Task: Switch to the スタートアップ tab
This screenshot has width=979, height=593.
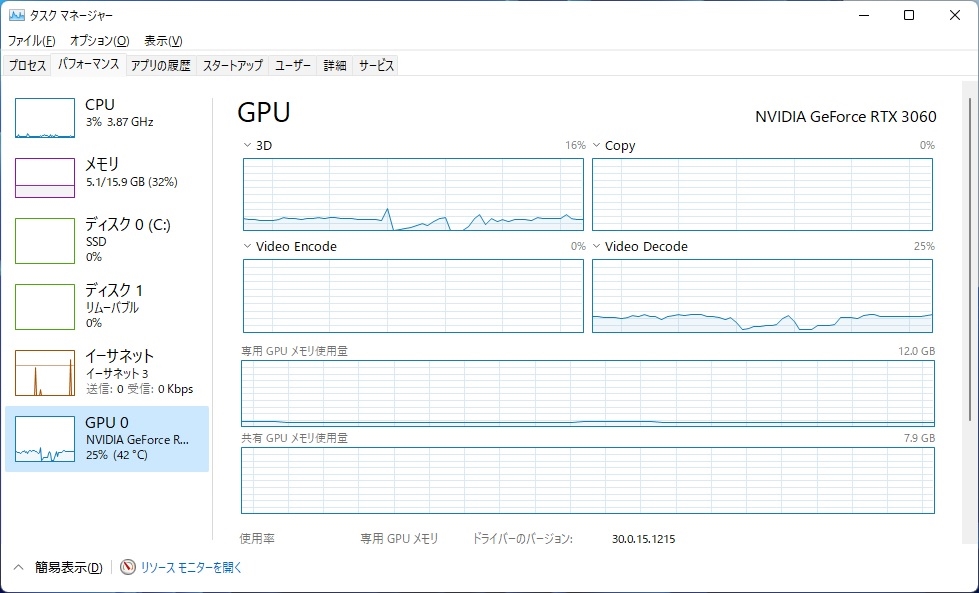Action: 232,66
